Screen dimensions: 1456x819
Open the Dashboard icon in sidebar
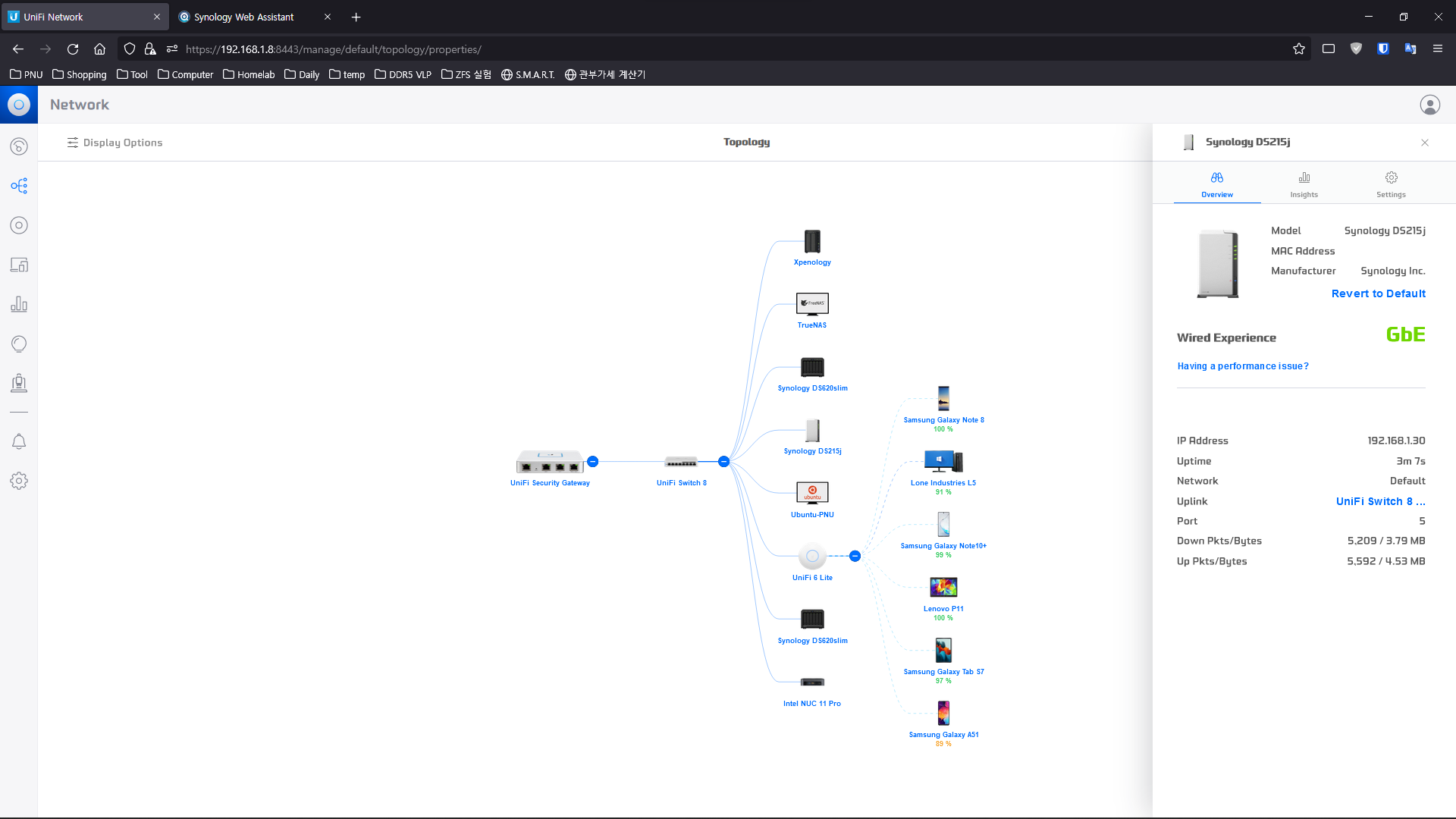point(19,146)
